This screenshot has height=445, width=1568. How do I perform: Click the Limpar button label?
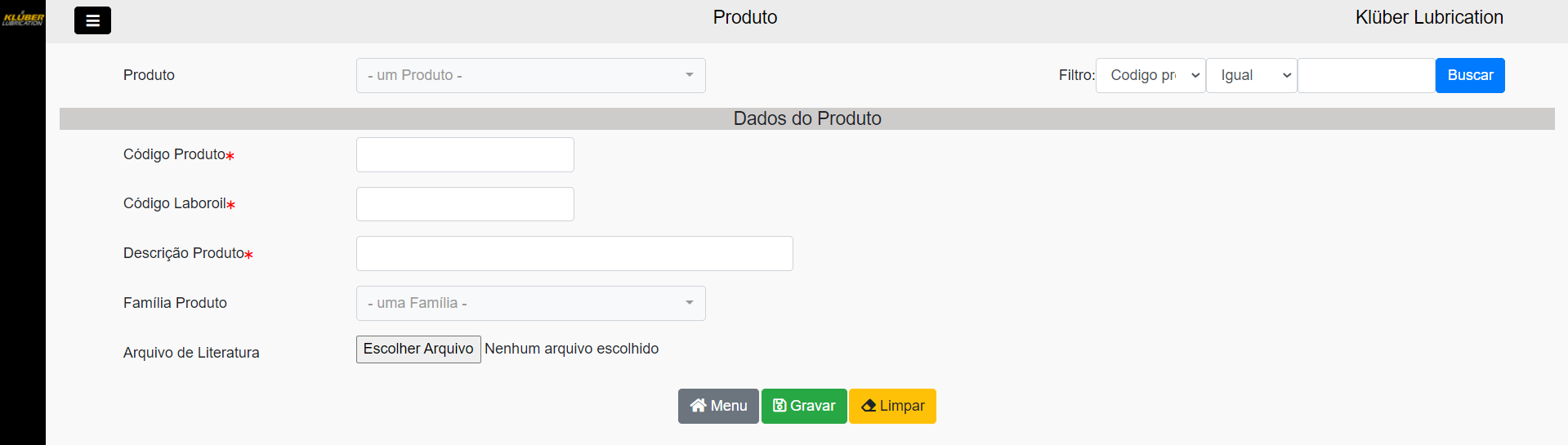902,406
